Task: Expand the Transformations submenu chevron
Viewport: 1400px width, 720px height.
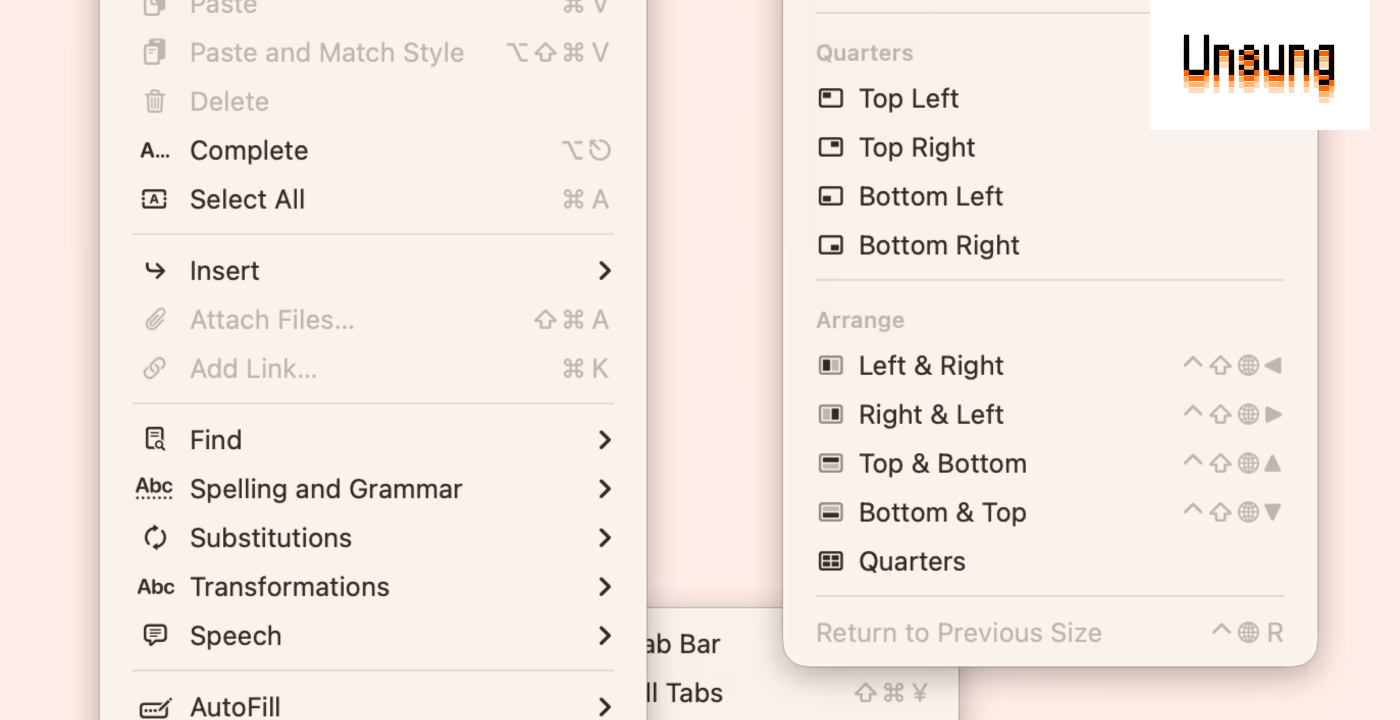Action: 604,587
